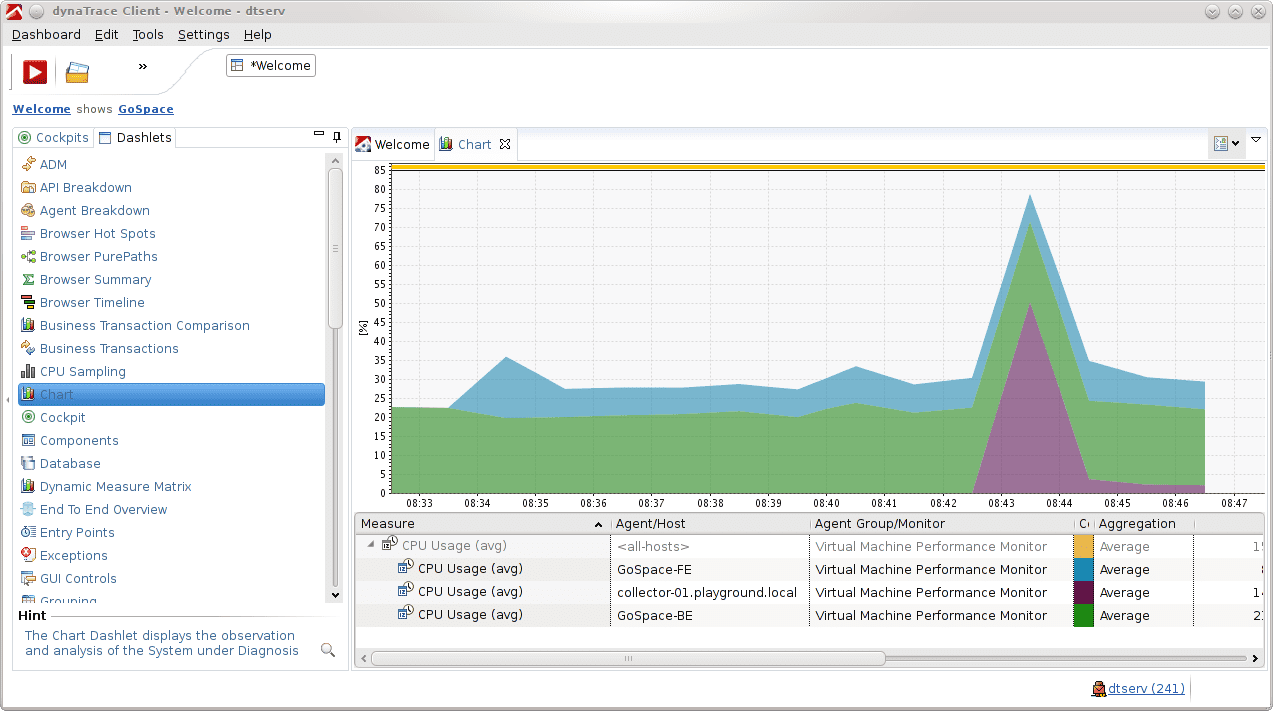
Task: Sort by the Measure column header
Action: pos(483,523)
